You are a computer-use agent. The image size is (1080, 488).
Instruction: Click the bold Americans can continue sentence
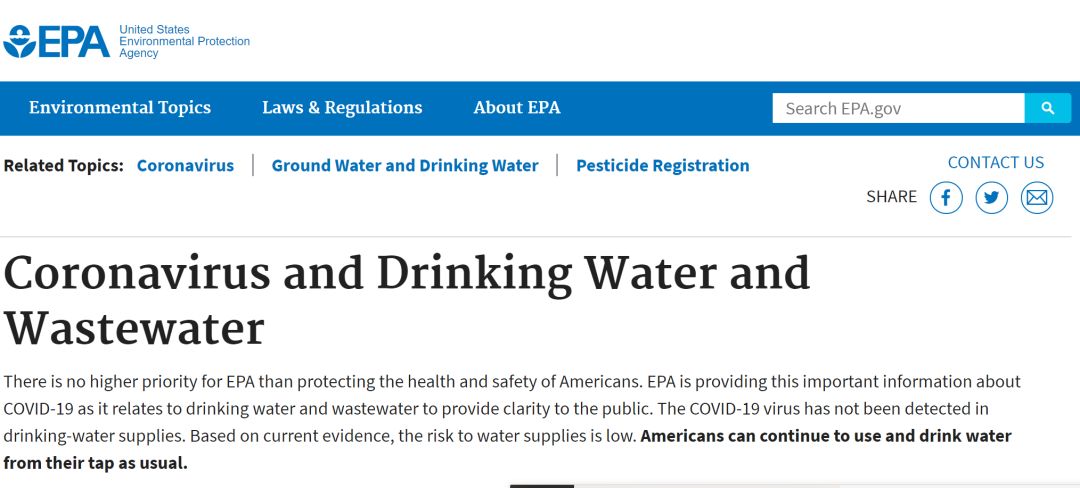(507, 449)
